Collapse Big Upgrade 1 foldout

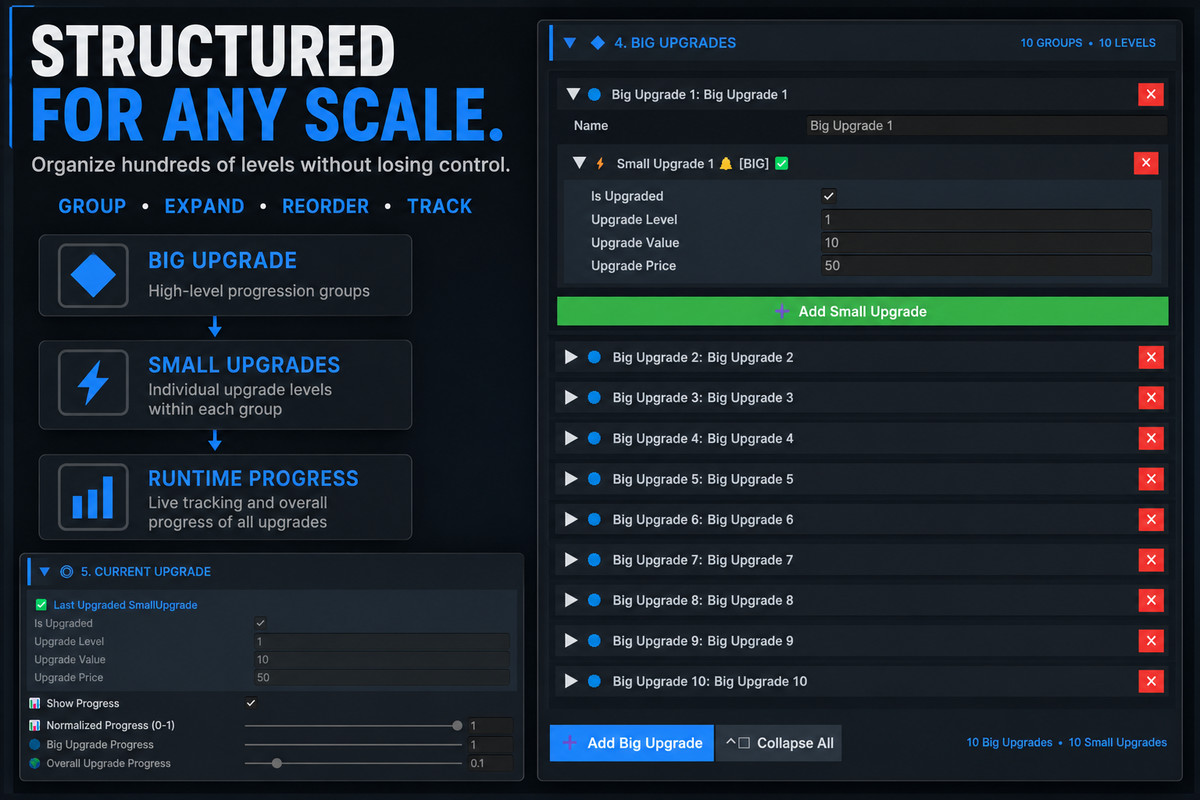tap(573, 94)
